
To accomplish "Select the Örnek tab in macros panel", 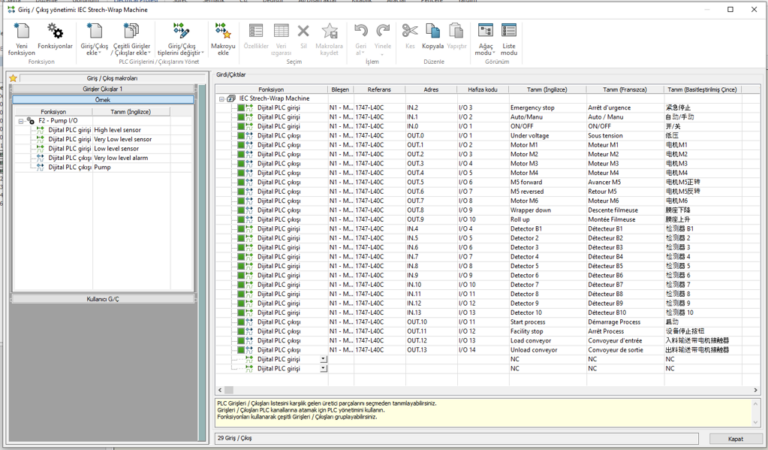I will coord(101,100).
